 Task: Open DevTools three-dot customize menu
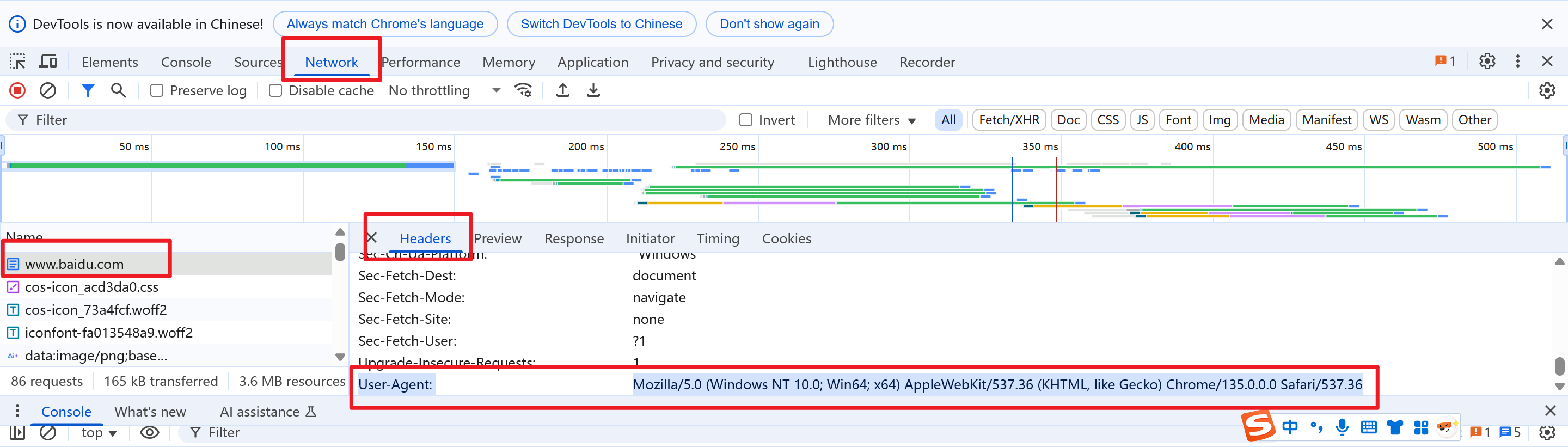coord(1518,61)
